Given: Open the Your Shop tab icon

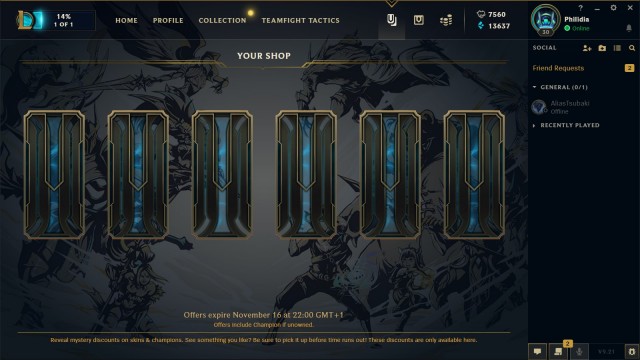Looking at the screenshot, I should click(391, 20).
